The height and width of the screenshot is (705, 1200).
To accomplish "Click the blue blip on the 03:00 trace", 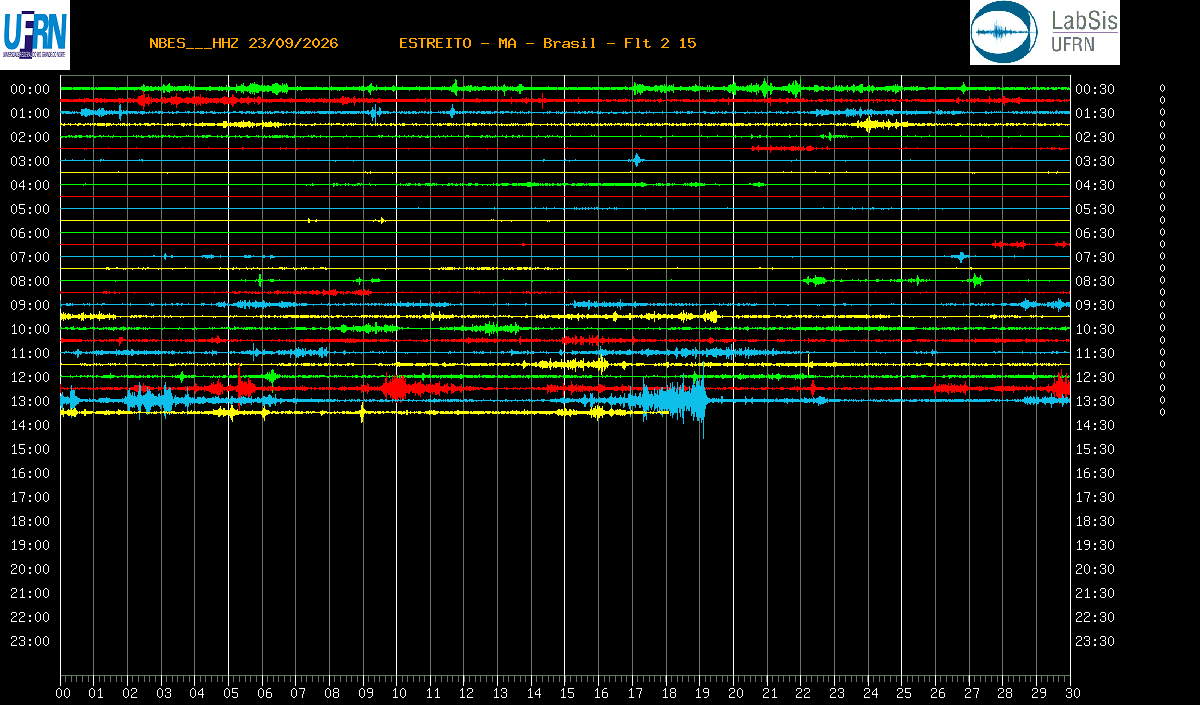I will 636,160.
